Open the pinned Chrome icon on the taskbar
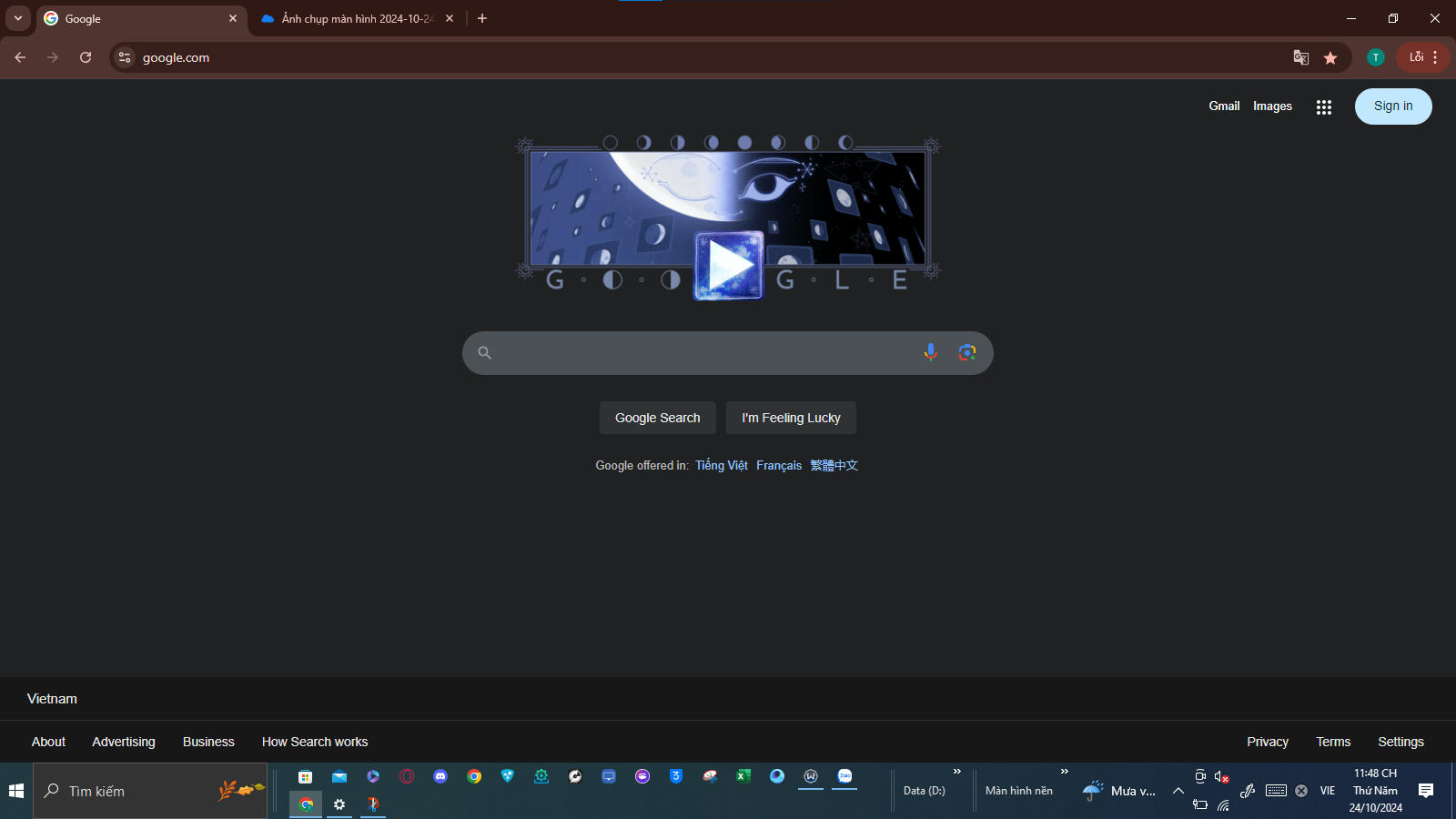The image size is (1456, 819). 474,776
